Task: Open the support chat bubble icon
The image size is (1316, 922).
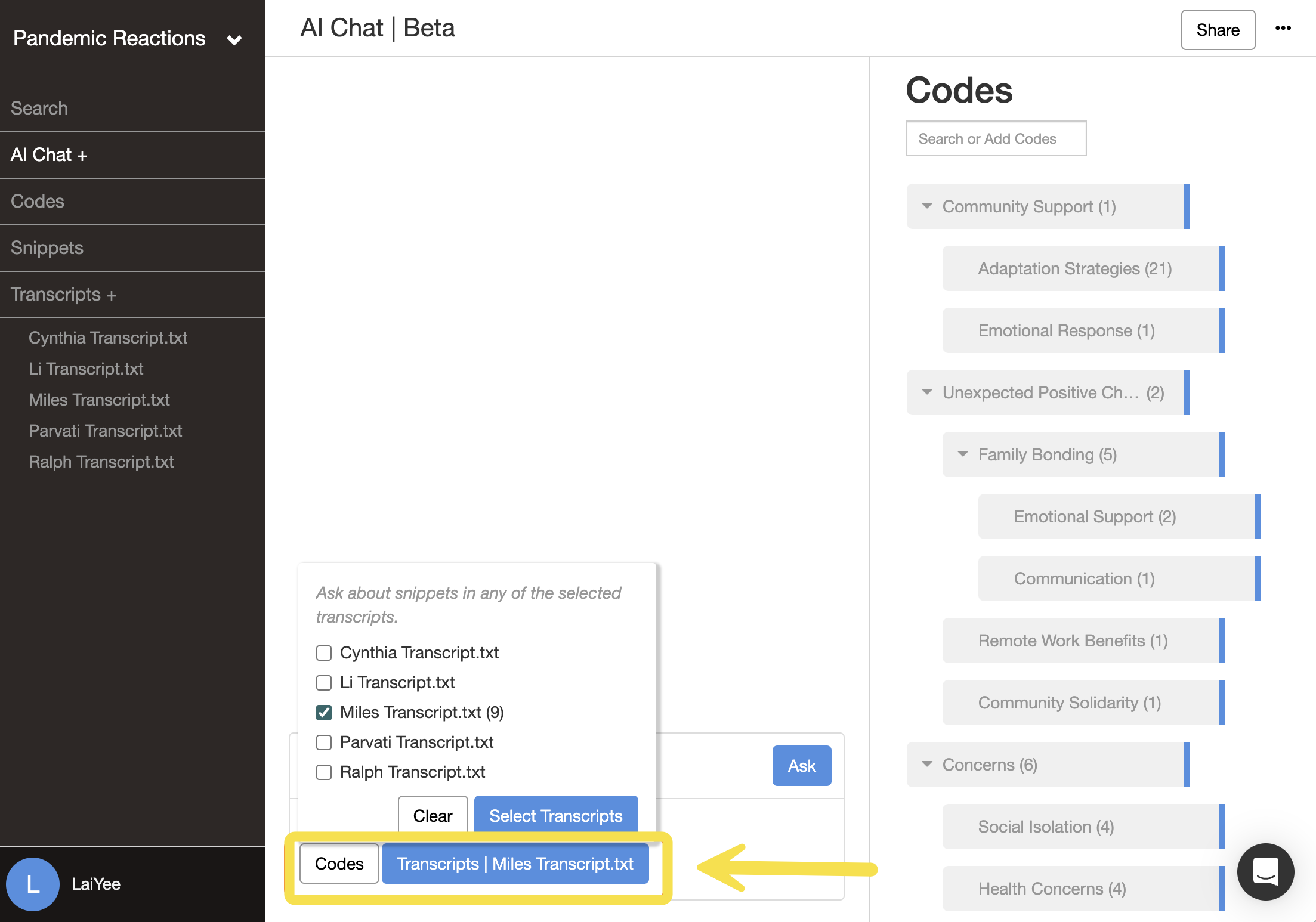Action: pos(1265,872)
